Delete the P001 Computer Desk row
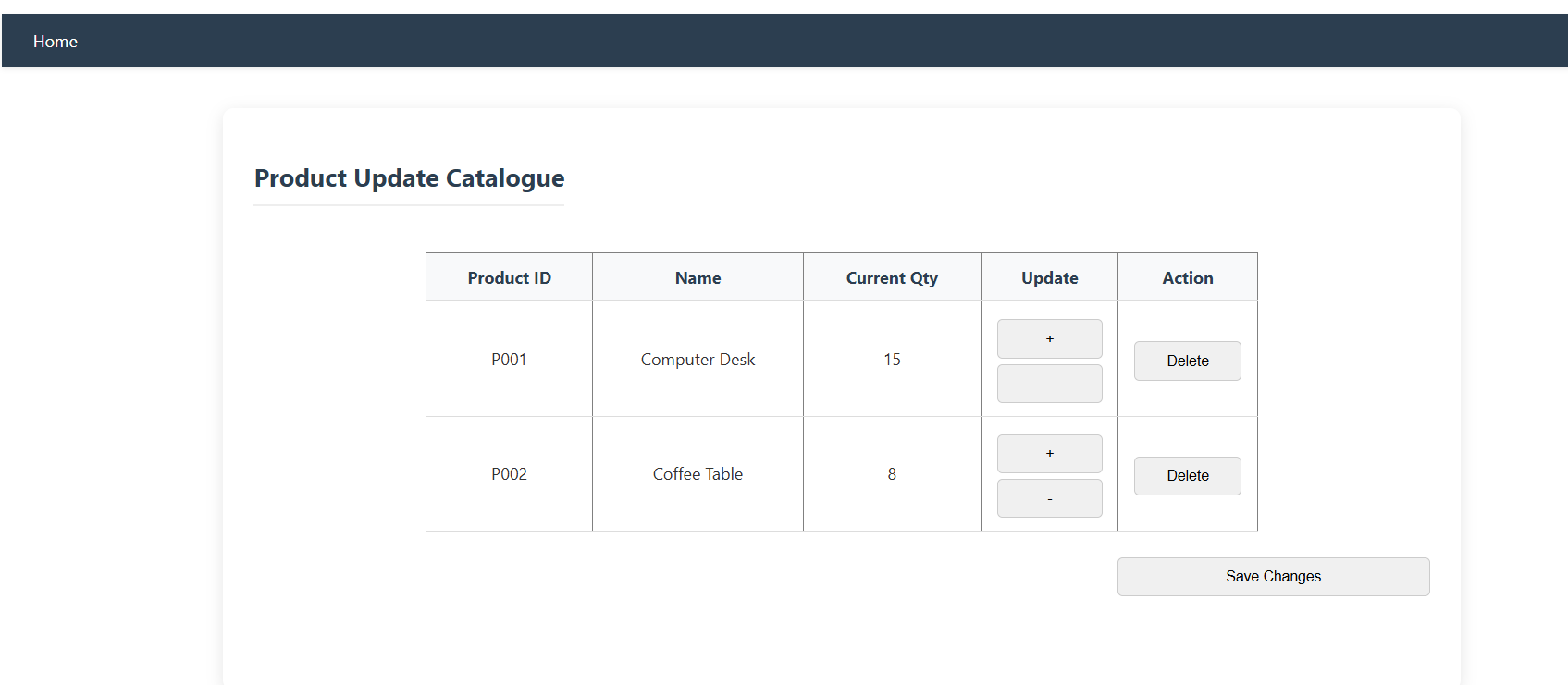The width and height of the screenshot is (1568, 685). pos(1187,361)
